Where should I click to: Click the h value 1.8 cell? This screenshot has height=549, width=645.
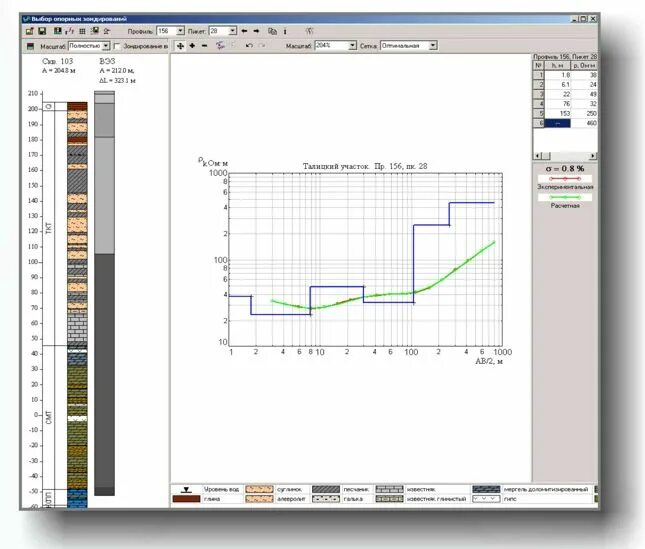[x=557, y=75]
